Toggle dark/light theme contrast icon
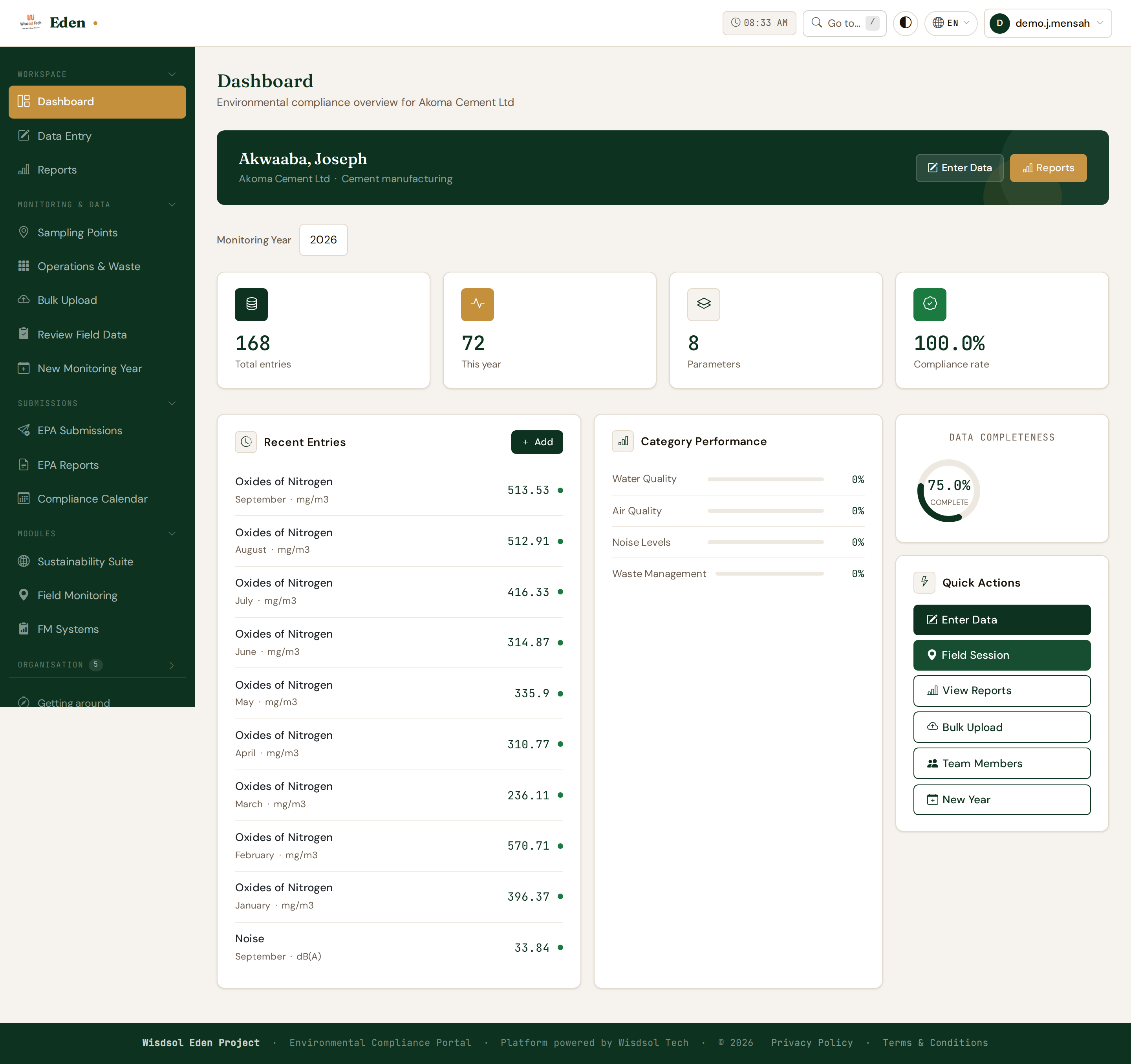 coord(905,23)
